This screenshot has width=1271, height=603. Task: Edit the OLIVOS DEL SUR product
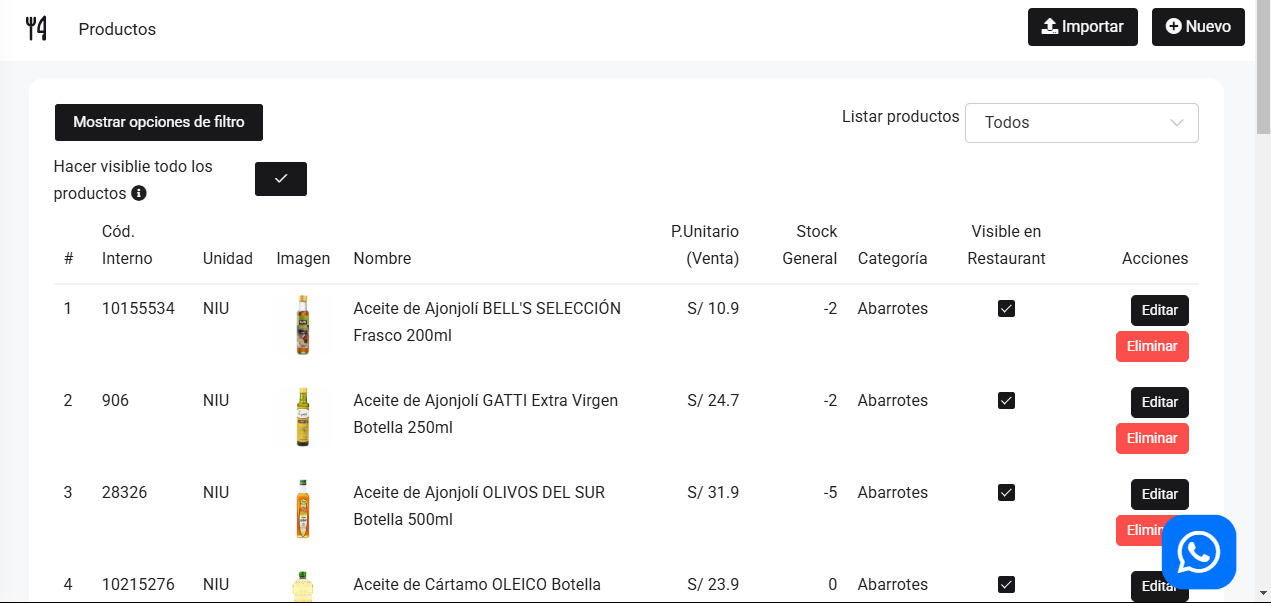[x=1159, y=494]
